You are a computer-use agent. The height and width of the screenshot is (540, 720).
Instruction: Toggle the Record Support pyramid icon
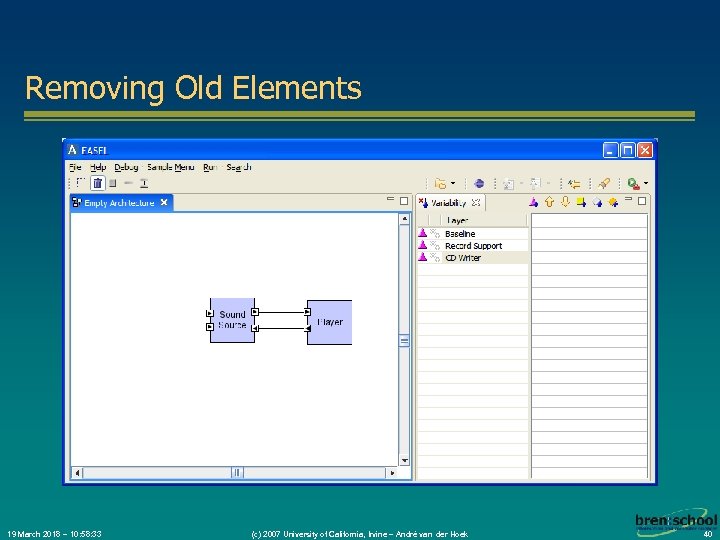coord(422,245)
